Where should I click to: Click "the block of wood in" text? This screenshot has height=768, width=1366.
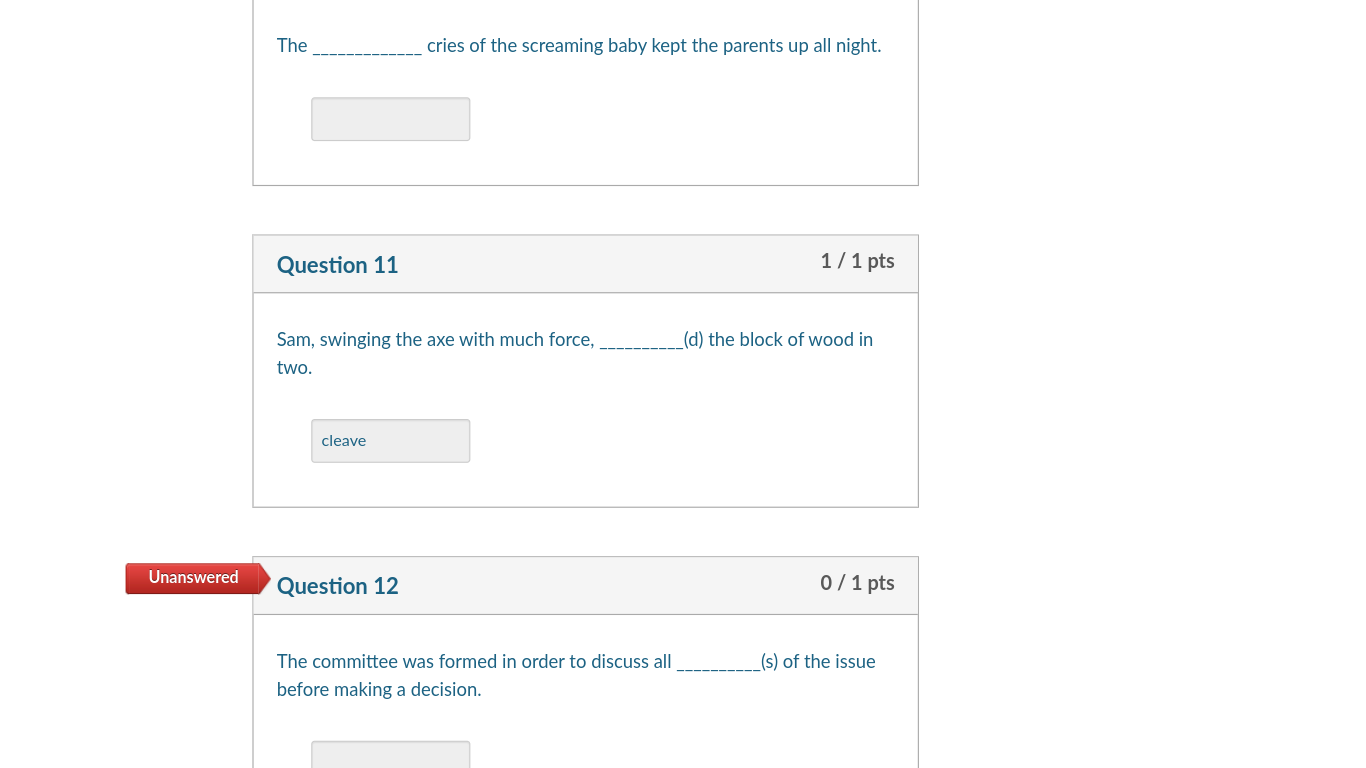coord(790,340)
